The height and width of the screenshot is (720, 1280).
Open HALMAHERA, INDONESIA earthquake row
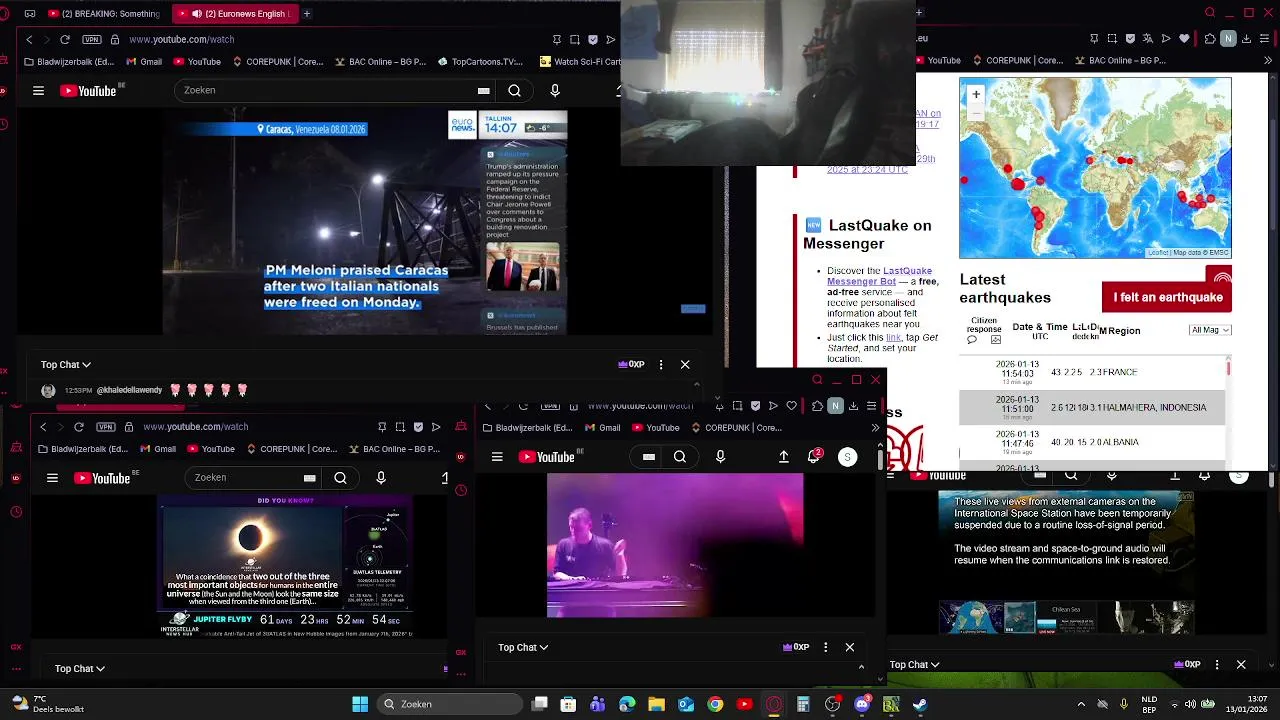(1092, 408)
